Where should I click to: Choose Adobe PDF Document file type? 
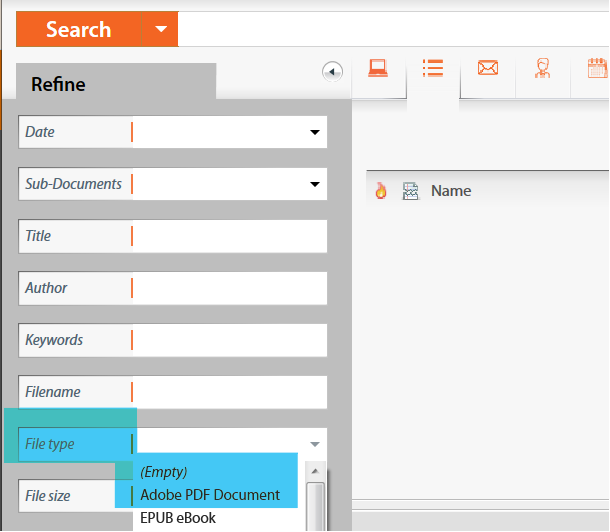tap(210, 495)
